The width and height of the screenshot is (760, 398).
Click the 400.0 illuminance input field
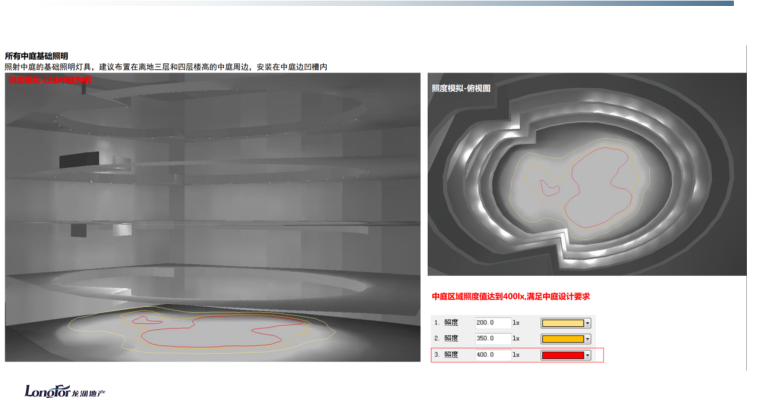[493, 355]
